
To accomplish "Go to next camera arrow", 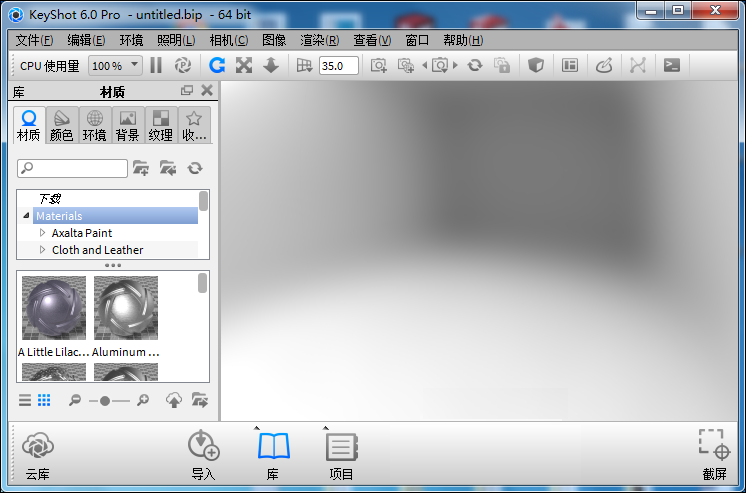I will [x=455, y=65].
